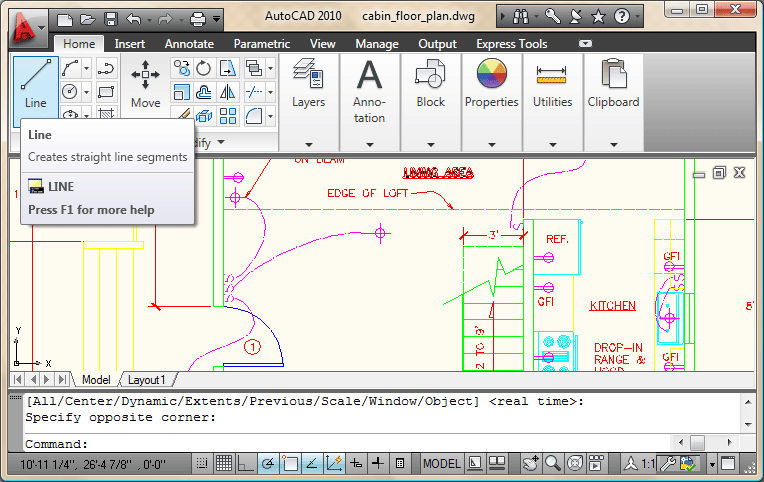Toggle Object Snap in status bar
Screen dimensions: 764x482
coord(290,463)
